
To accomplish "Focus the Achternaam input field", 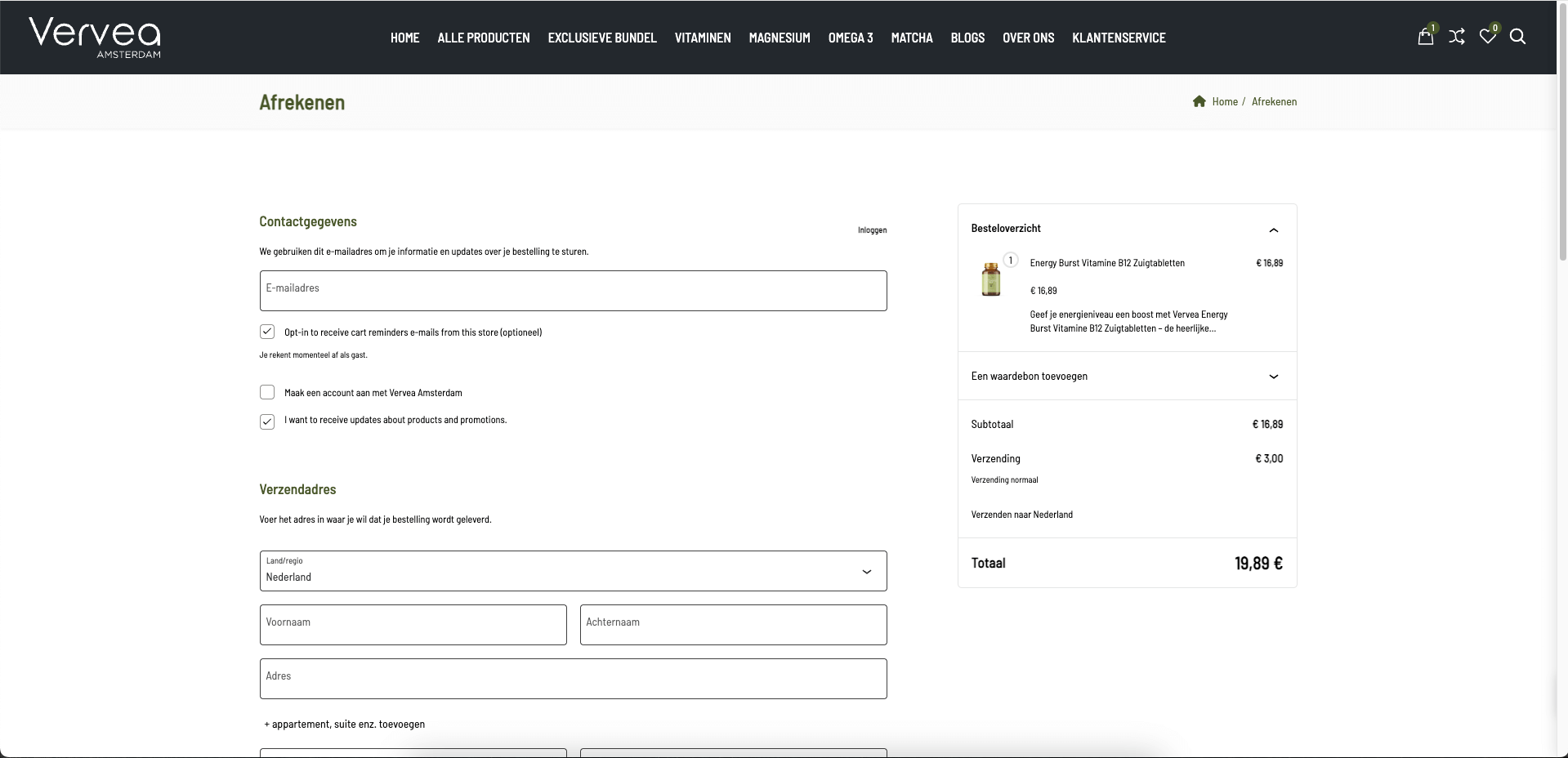I will (733, 625).
